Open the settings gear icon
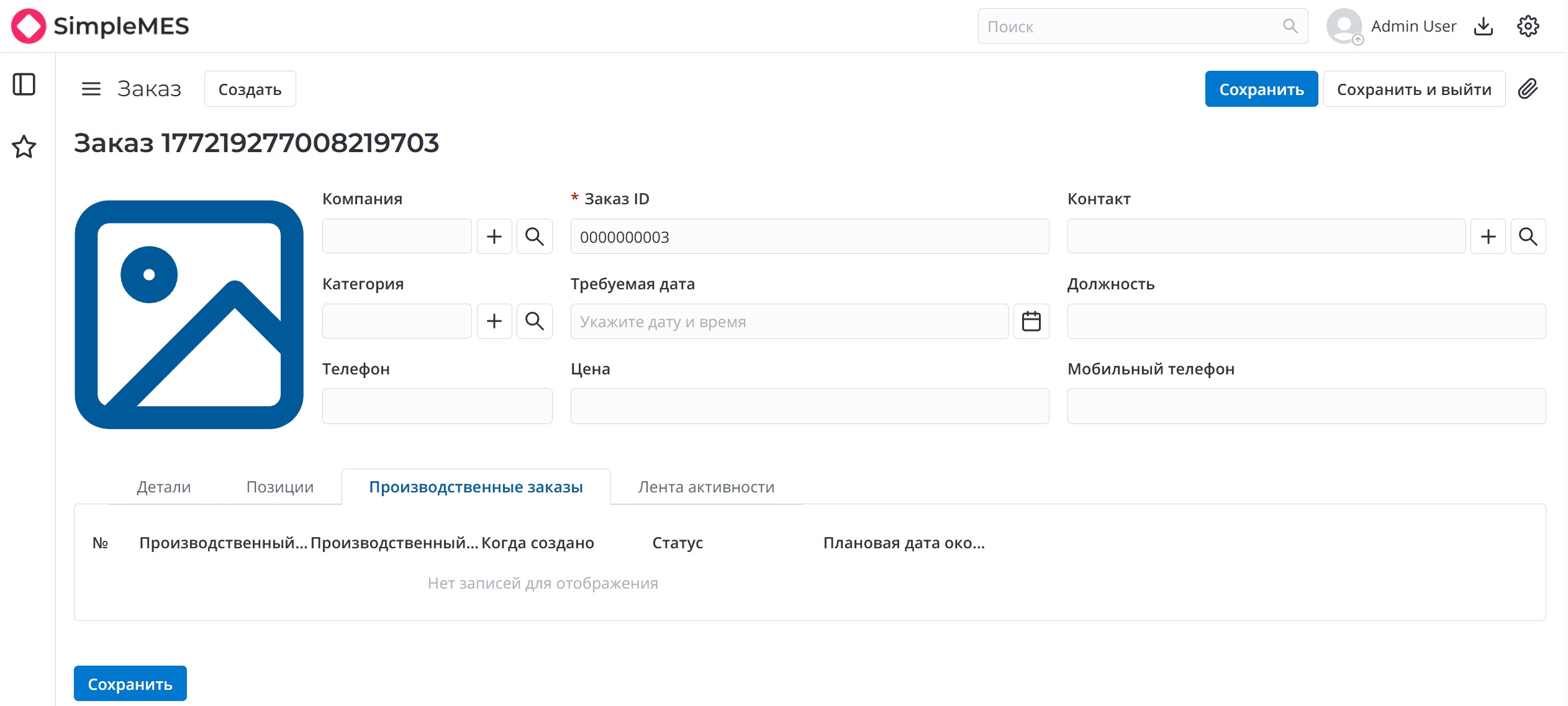1568x706 pixels. (1528, 26)
